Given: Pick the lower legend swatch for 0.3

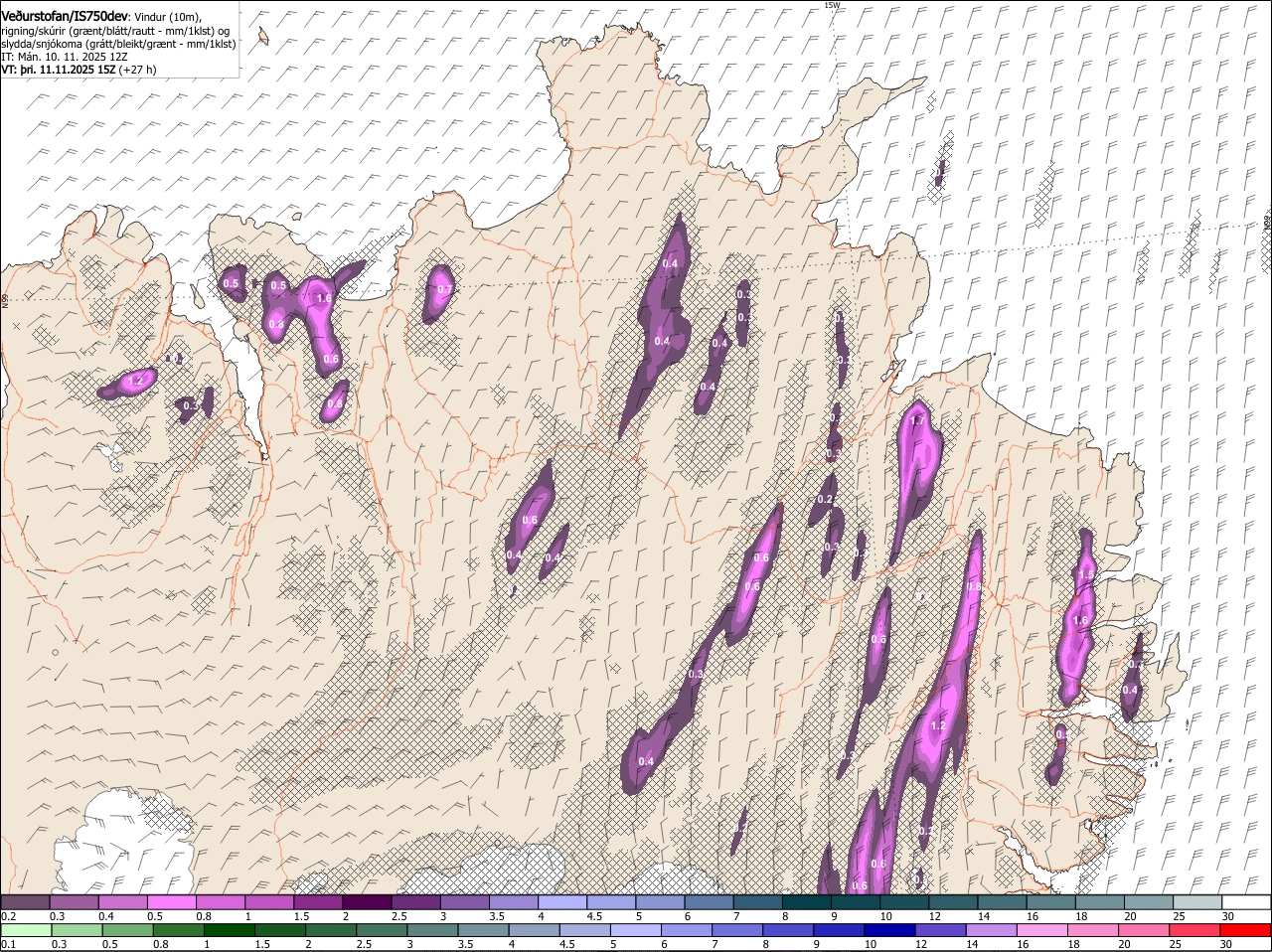Looking at the screenshot, I should click(x=78, y=930).
